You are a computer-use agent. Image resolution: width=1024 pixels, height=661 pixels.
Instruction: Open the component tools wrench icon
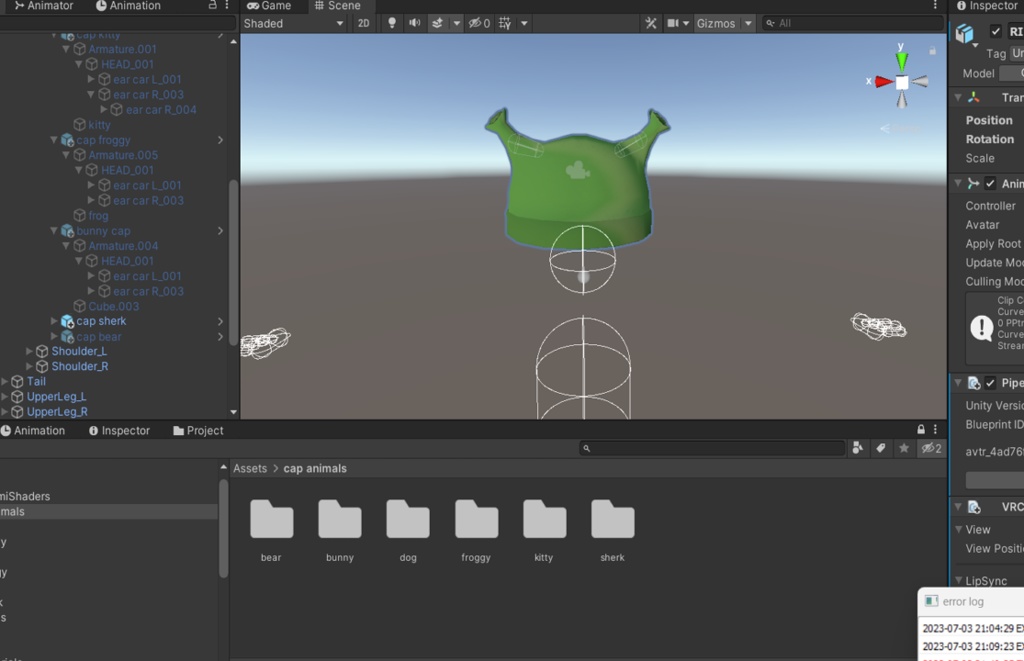click(650, 23)
